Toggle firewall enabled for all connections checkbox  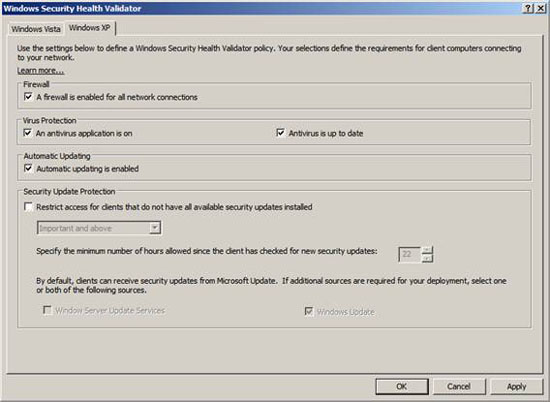(28, 97)
